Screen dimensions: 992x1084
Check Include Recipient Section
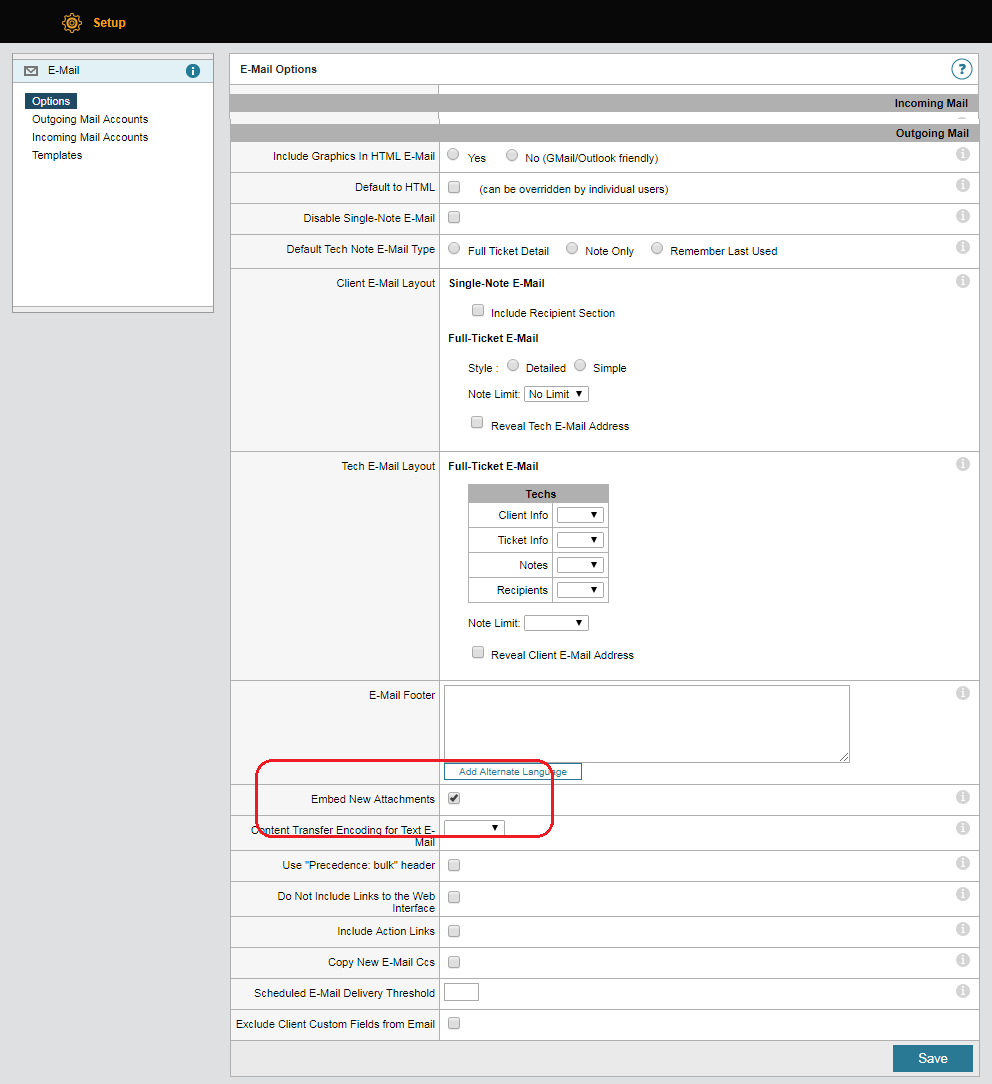[478, 310]
